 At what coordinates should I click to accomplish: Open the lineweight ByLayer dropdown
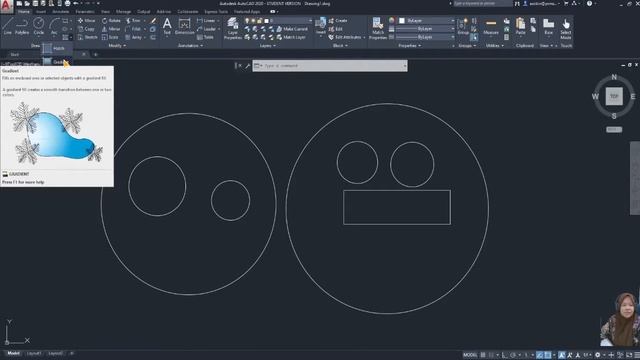[425, 29]
